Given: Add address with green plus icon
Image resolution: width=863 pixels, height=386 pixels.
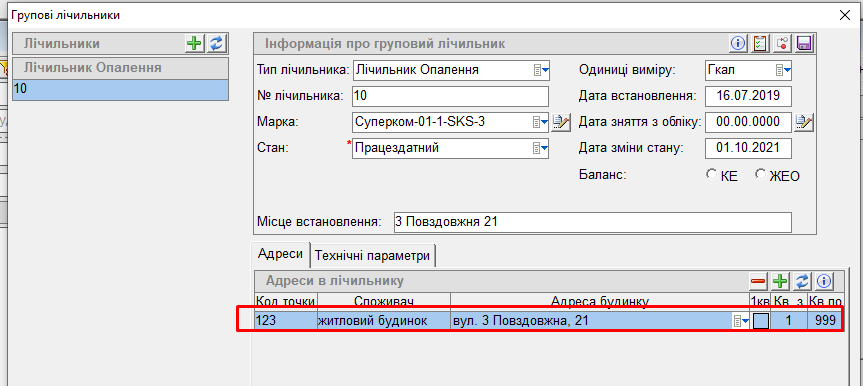Looking at the screenshot, I should pyautogui.click(x=780, y=281).
